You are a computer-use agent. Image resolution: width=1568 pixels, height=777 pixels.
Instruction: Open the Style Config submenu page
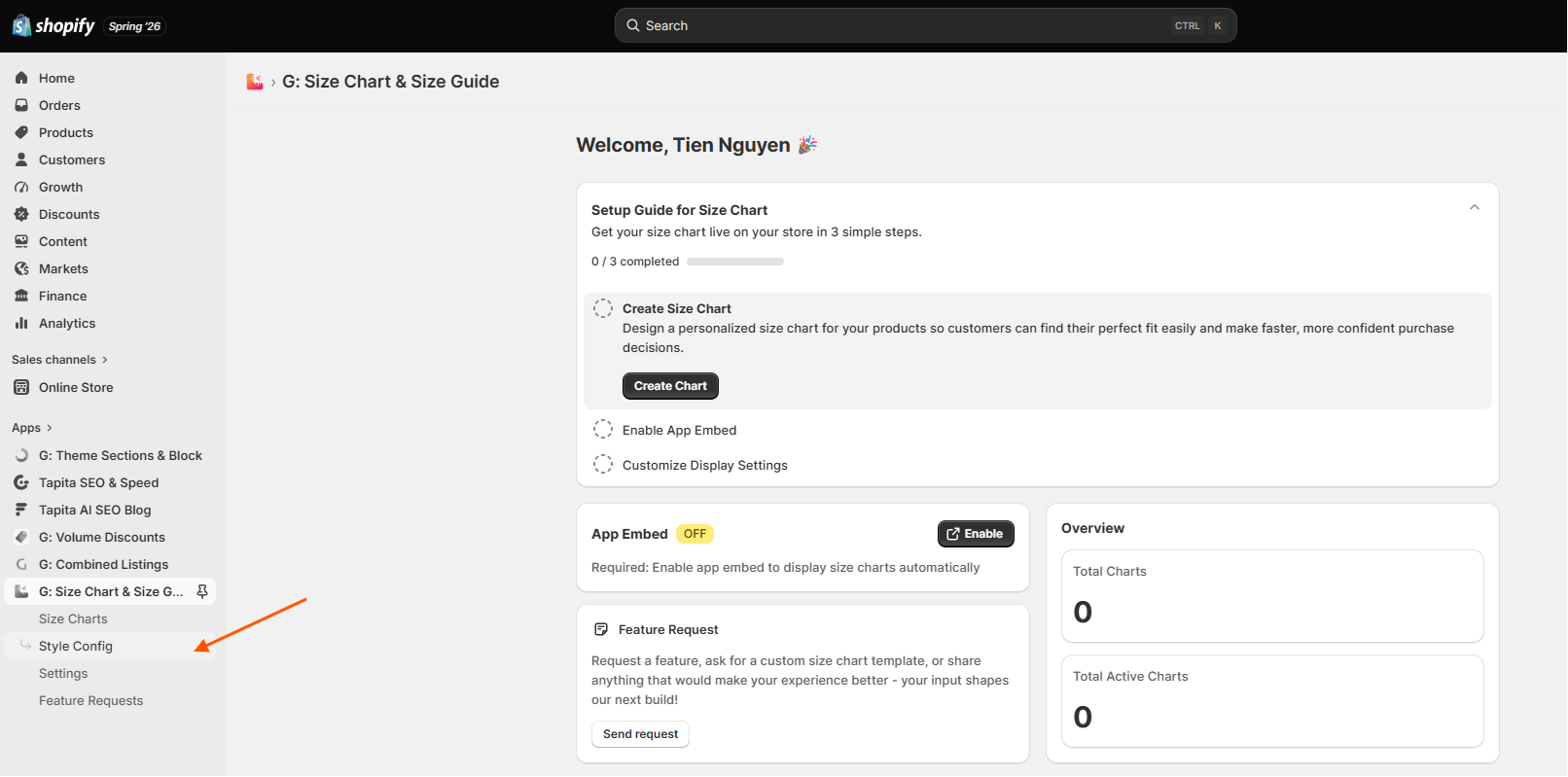pyautogui.click(x=110, y=646)
